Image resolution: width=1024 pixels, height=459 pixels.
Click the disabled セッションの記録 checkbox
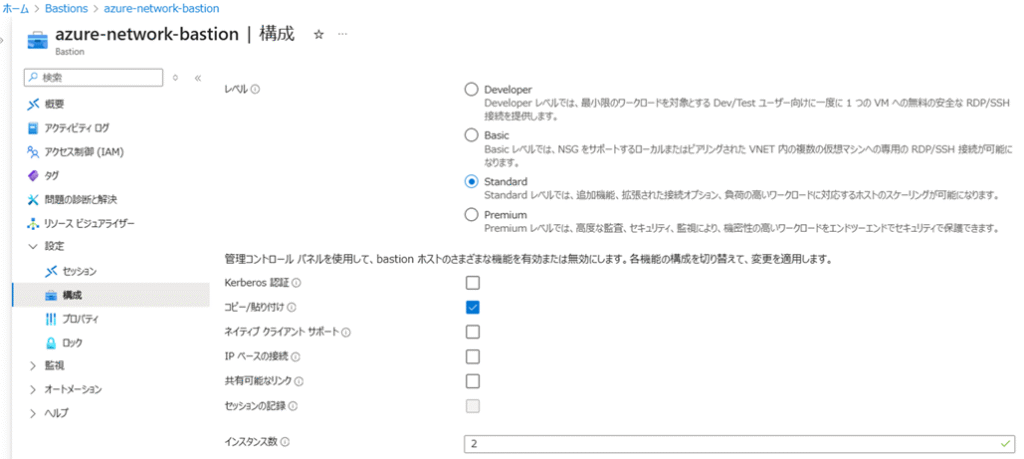click(x=473, y=405)
